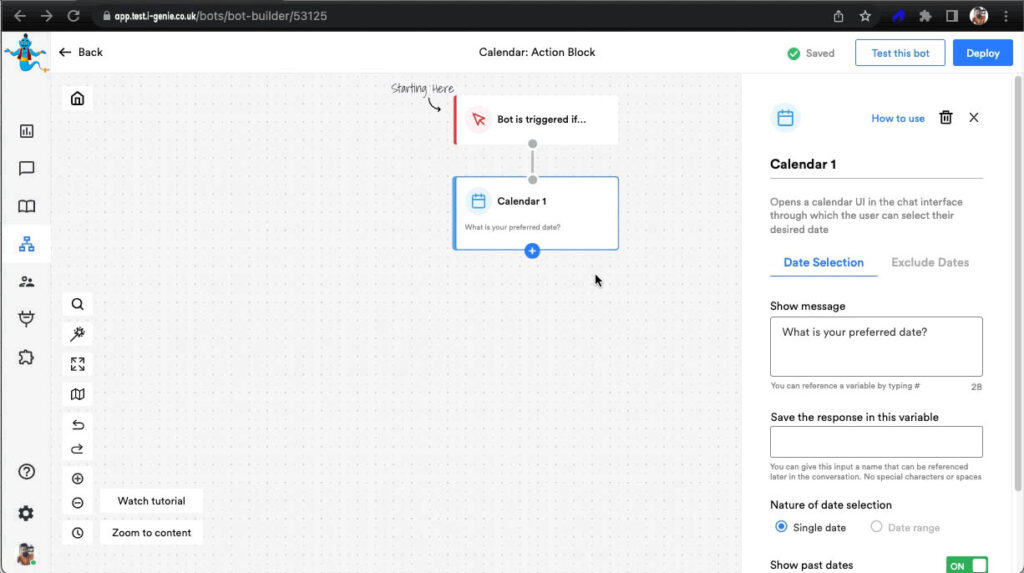
Task: Select the Date range radio button
Action: click(x=877, y=527)
